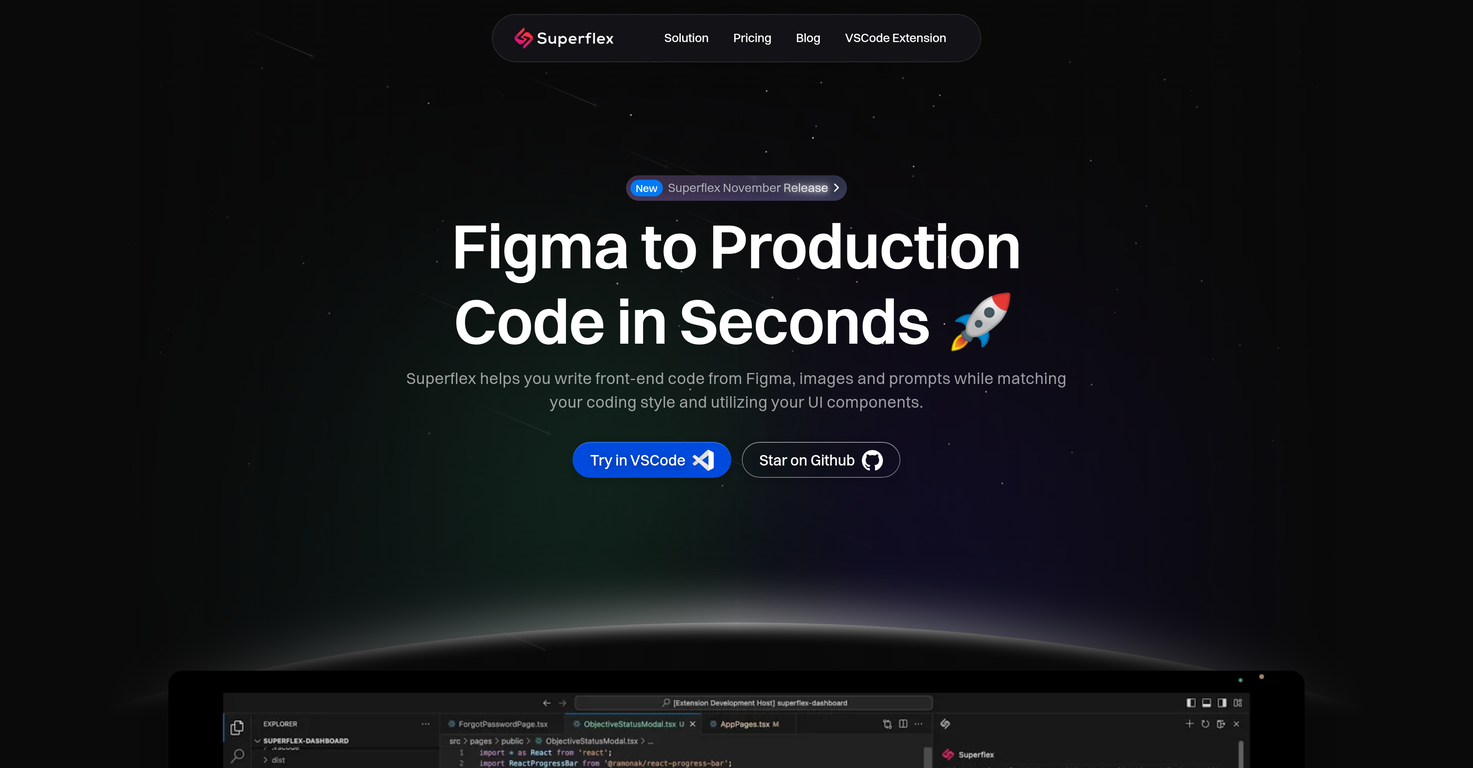
Task: Go to the Pricing page
Action: coord(752,38)
